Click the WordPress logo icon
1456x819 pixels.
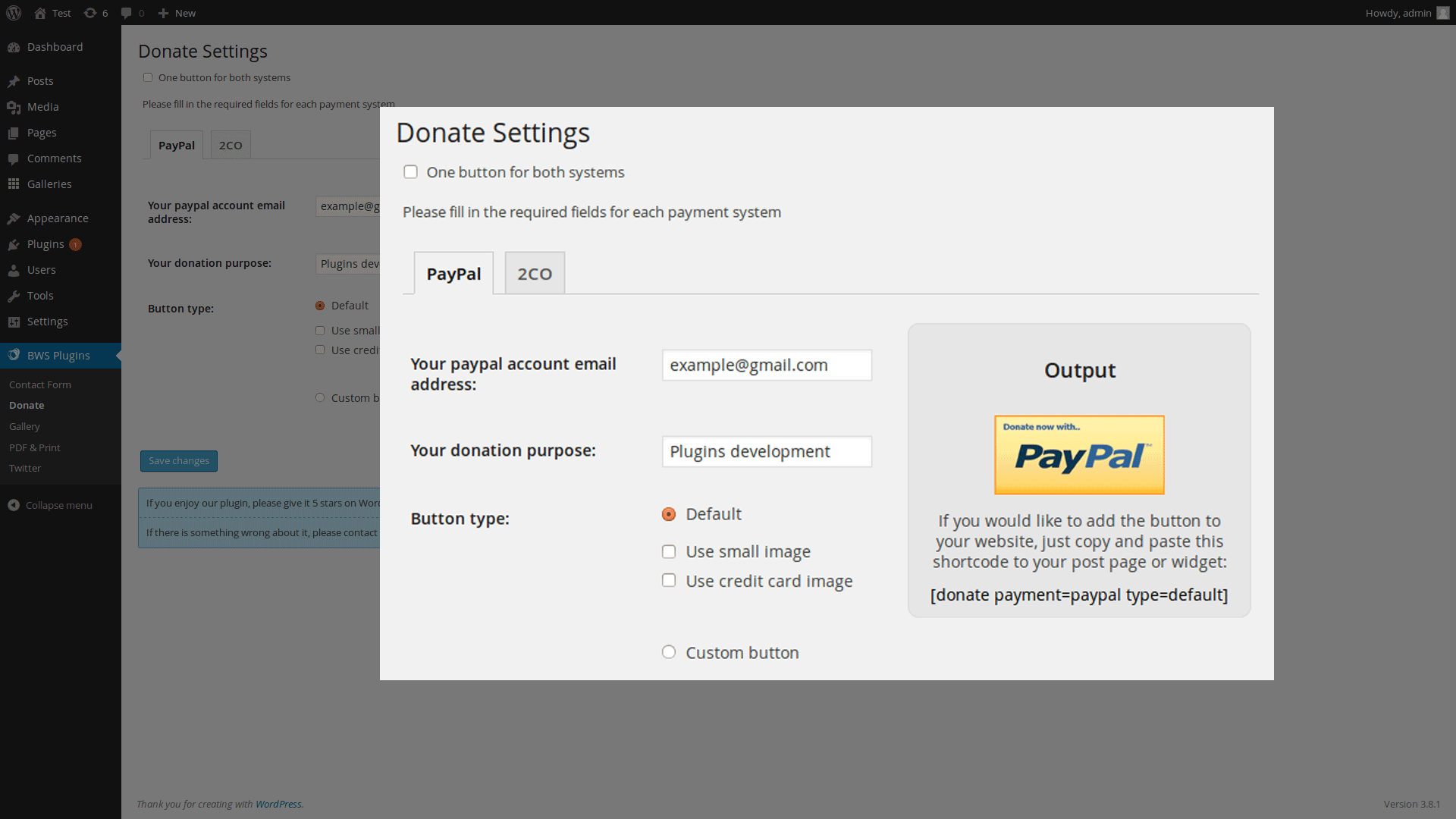coord(14,13)
